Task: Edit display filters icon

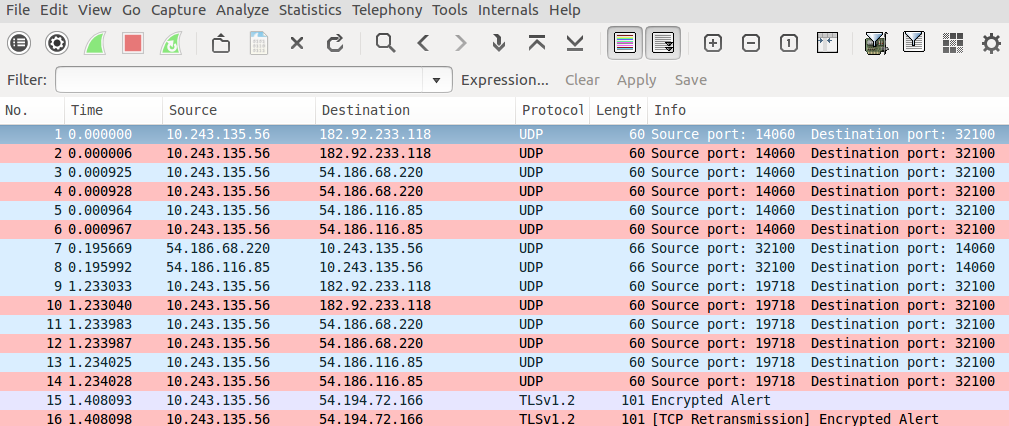Action: coord(914,43)
